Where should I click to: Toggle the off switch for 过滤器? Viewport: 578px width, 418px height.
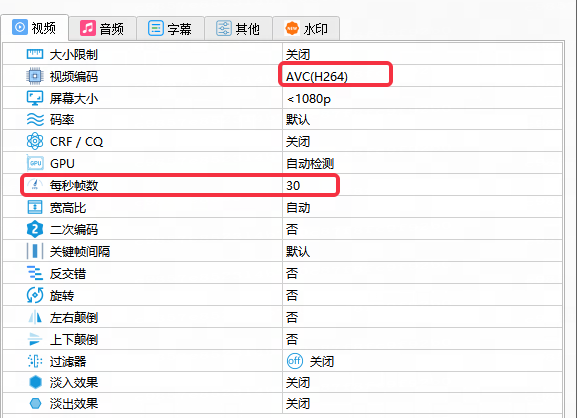click(295, 361)
